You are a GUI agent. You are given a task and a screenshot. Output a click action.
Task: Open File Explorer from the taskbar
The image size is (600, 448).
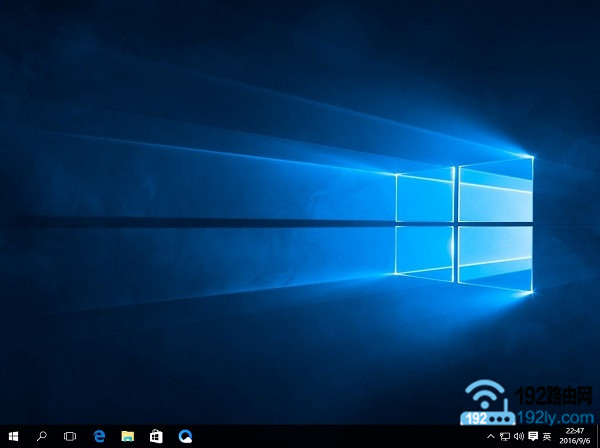pos(128,437)
